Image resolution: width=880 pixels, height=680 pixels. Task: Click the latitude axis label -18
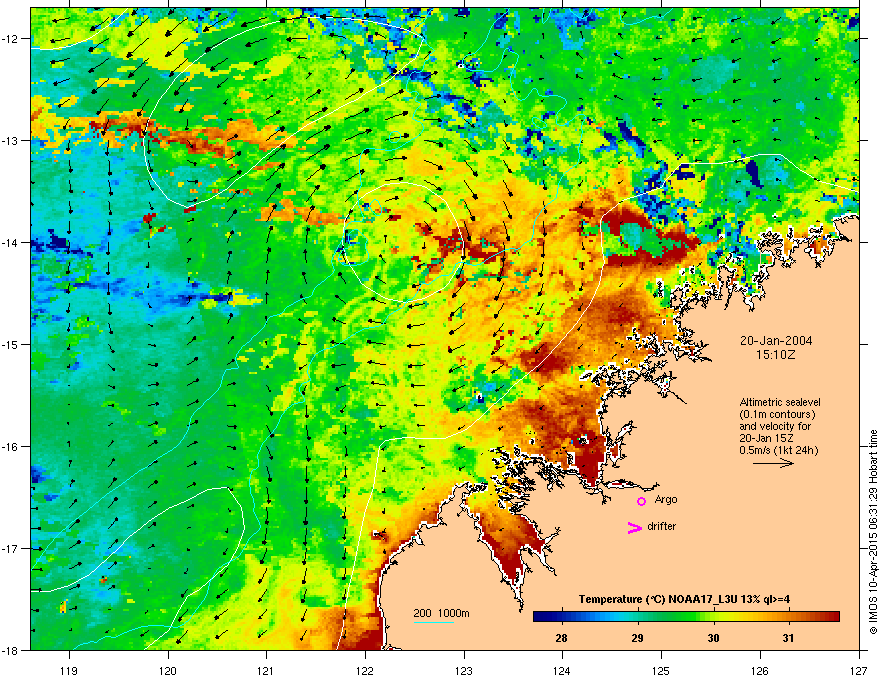pyautogui.click(x=10, y=650)
